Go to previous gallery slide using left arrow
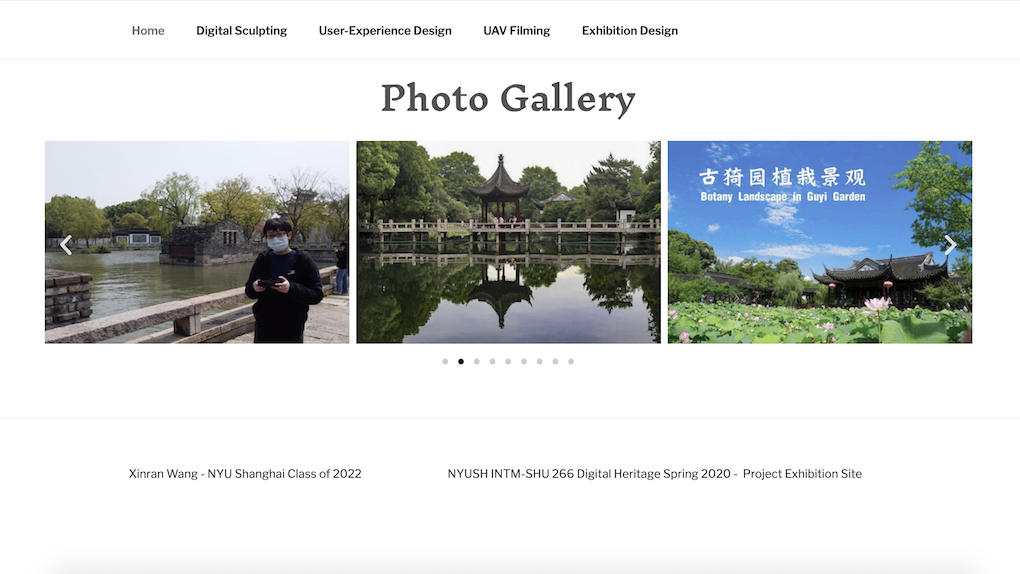1020x574 pixels. 66,245
